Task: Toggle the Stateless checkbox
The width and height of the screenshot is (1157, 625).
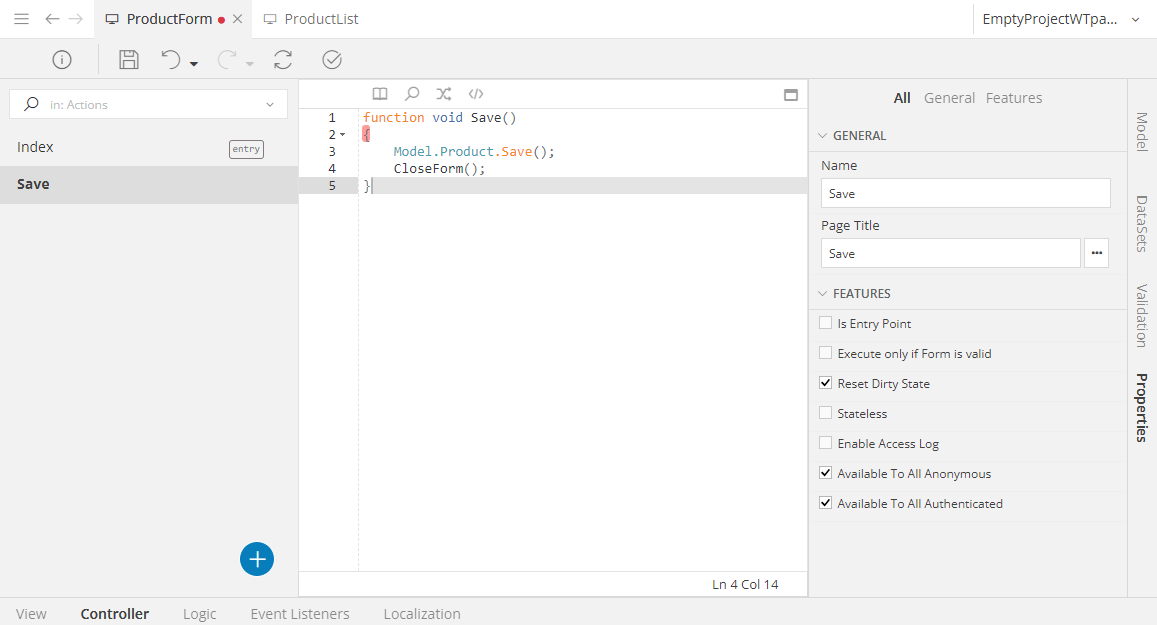Action: point(826,413)
